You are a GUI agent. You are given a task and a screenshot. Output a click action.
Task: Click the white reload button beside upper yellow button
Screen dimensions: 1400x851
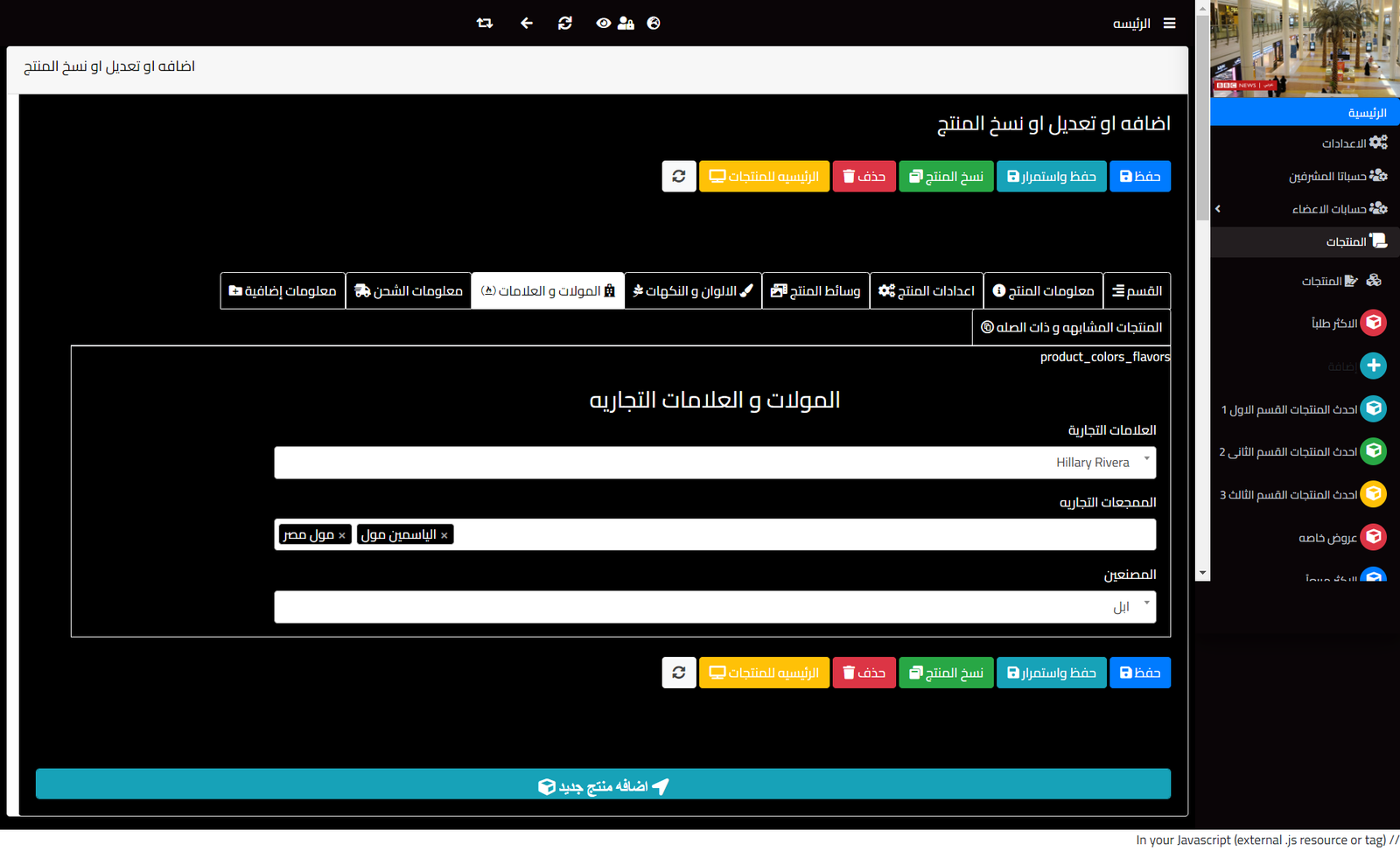pyautogui.click(x=678, y=177)
